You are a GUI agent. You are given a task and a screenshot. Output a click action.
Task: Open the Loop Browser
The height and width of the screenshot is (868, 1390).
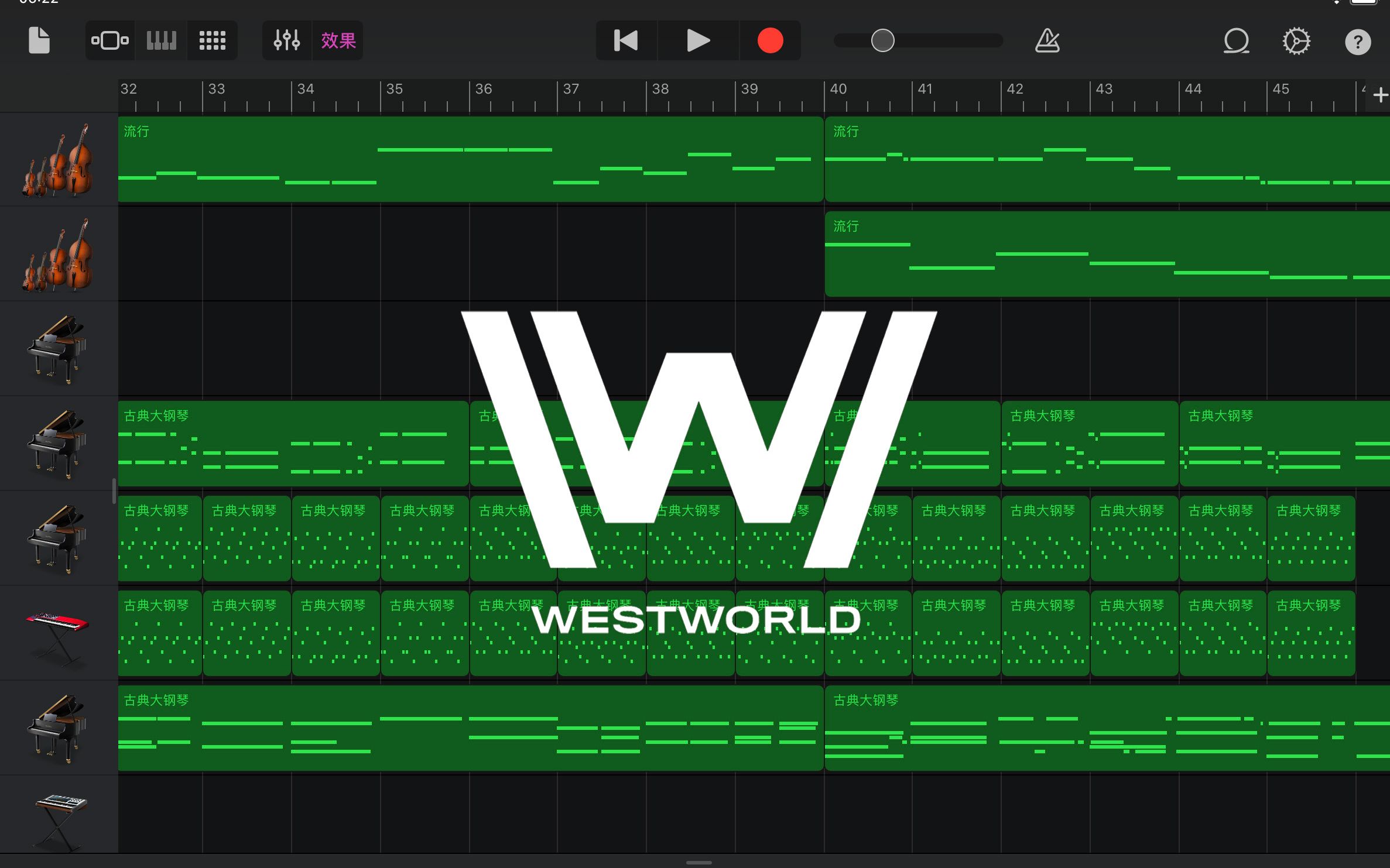click(1236, 40)
